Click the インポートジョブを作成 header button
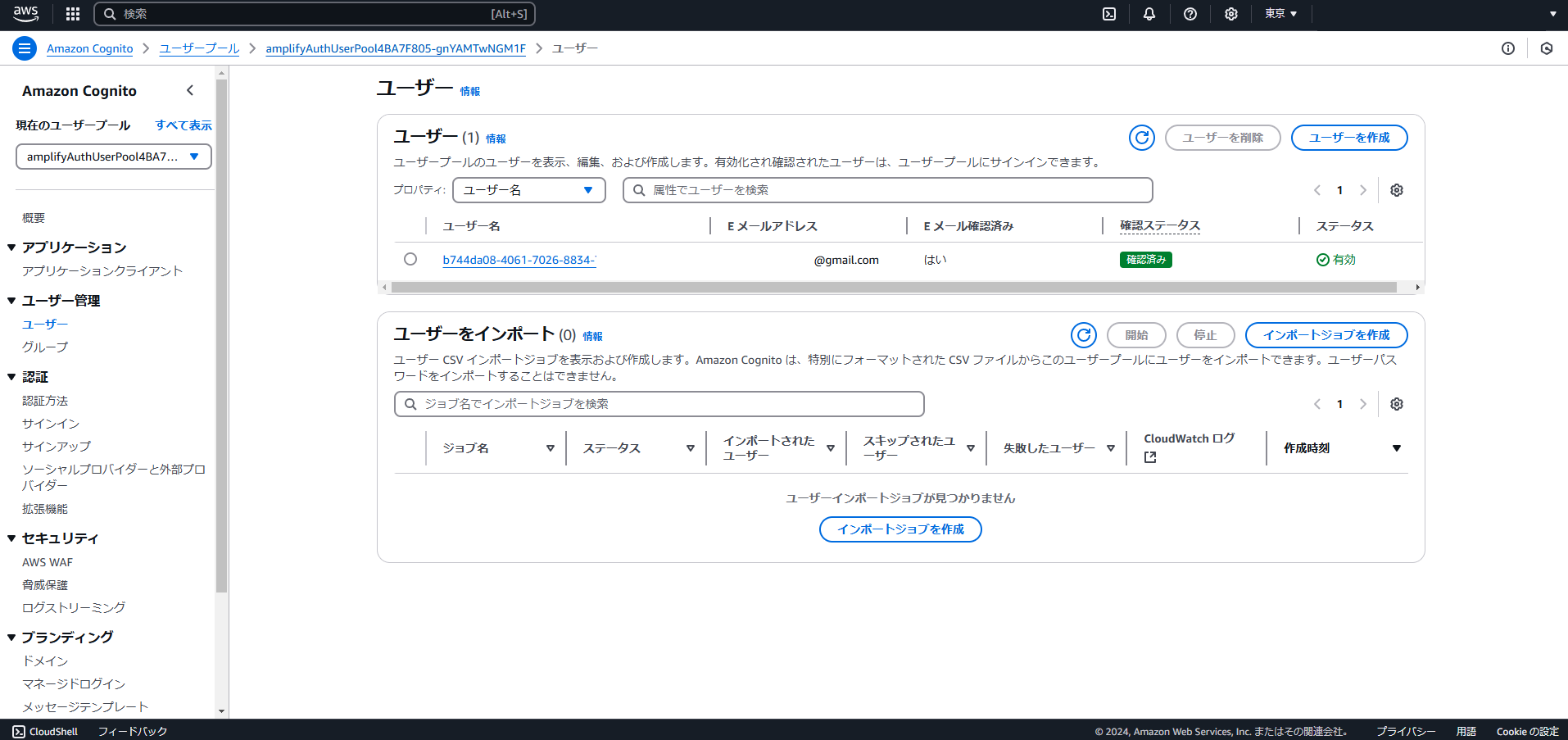This screenshot has height=740, width=1568. coord(1326,335)
